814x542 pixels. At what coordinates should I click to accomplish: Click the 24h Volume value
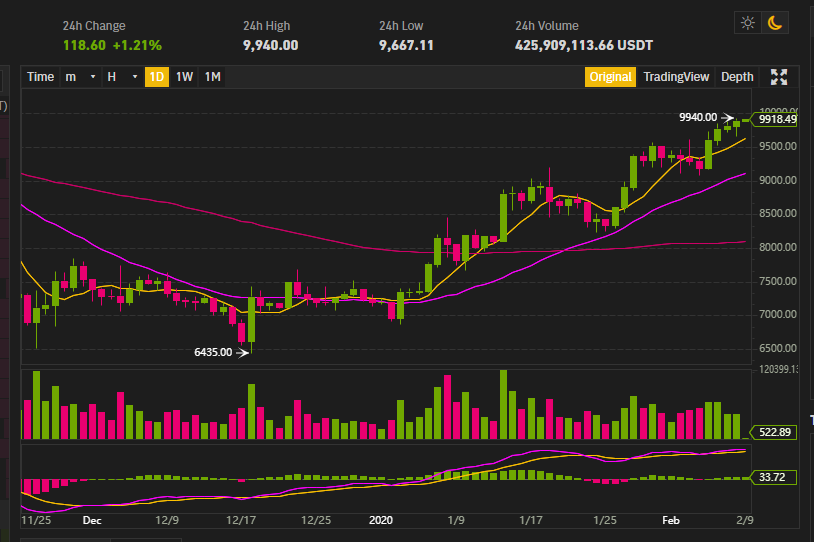(584, 45)
